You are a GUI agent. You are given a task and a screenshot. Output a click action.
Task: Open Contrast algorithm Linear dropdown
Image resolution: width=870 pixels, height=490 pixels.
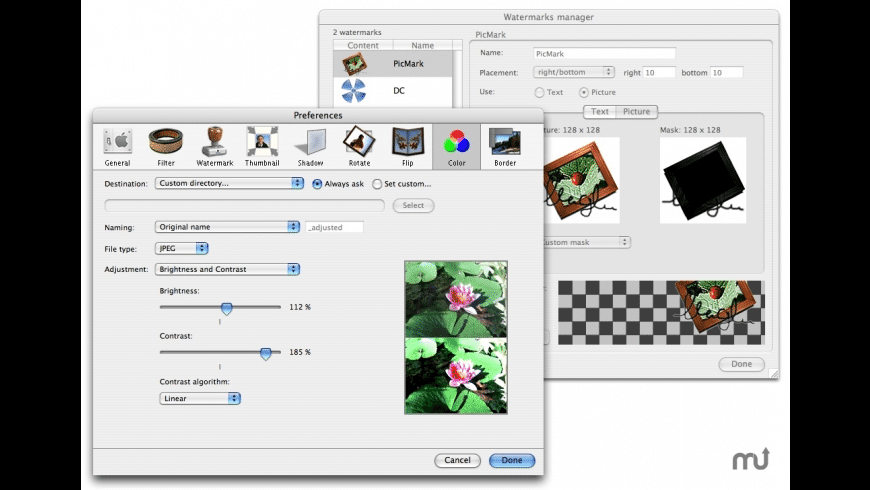point(200,398)
